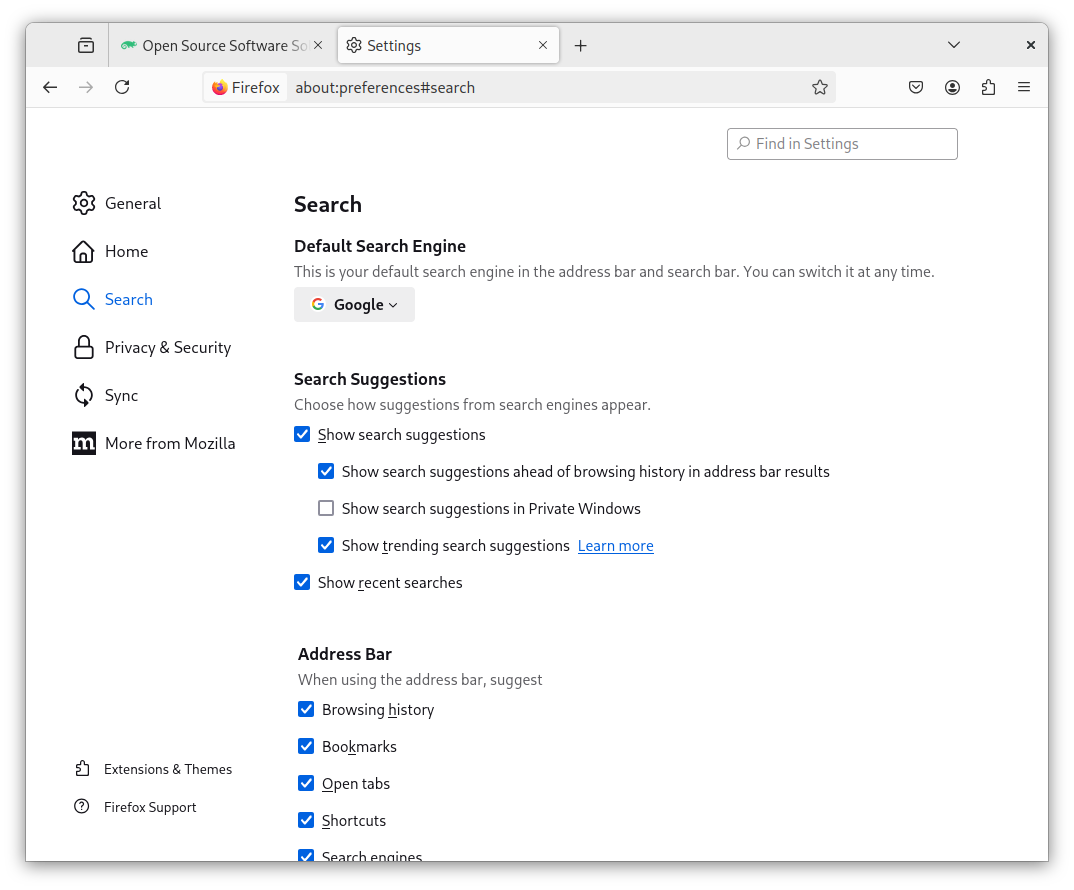Go back with the back arrow
1074x890 pixels.
tap(50, 87)
